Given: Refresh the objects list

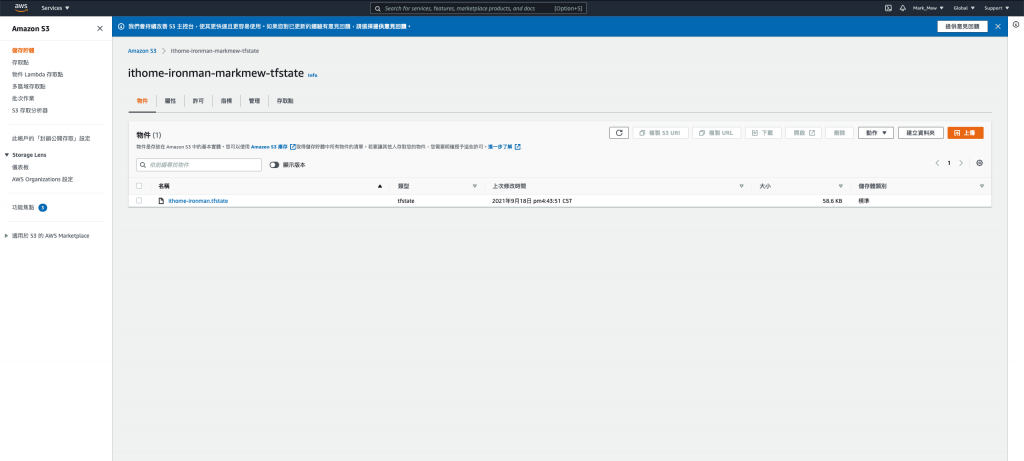Looking at the screenshot, I should point(618,133).
